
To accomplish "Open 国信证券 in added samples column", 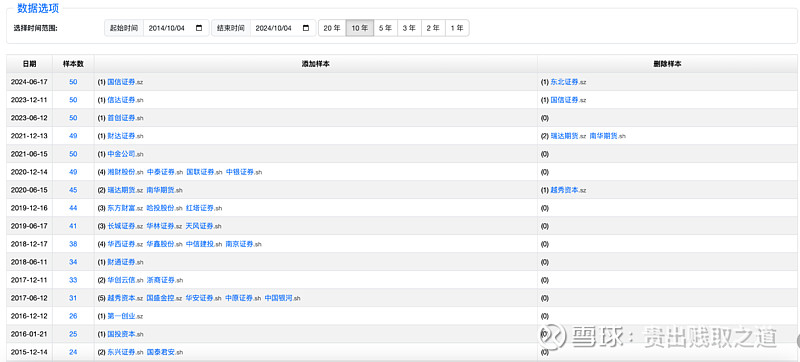I will coord(121,82).
